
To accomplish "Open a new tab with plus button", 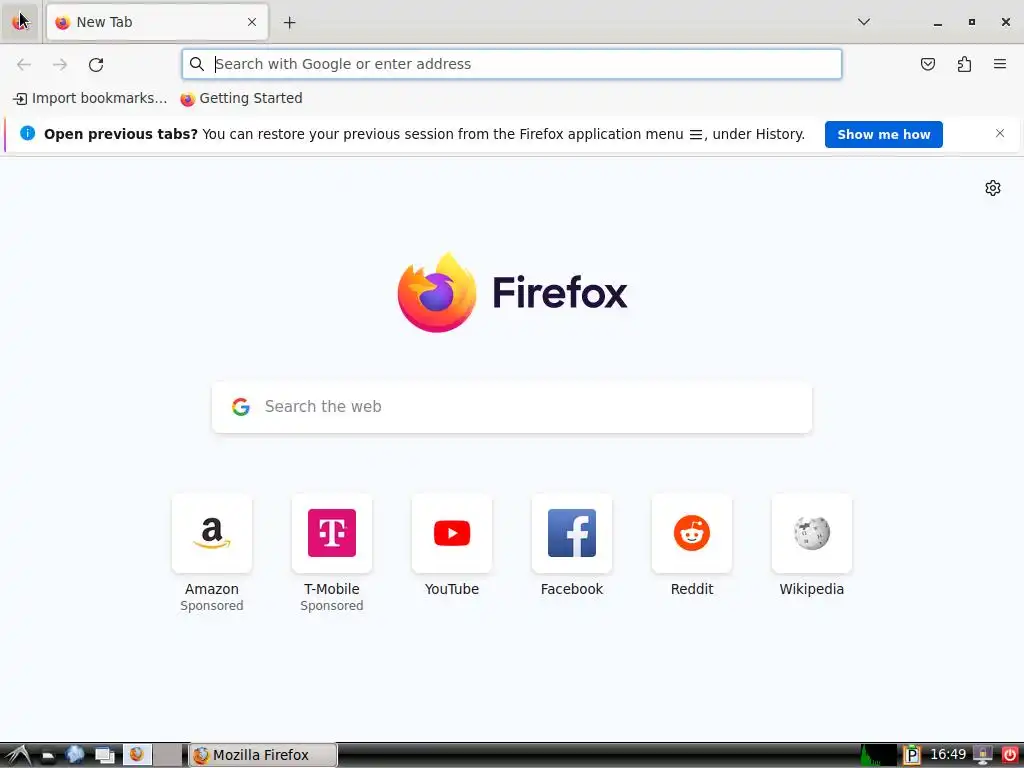I will [289, 23].
